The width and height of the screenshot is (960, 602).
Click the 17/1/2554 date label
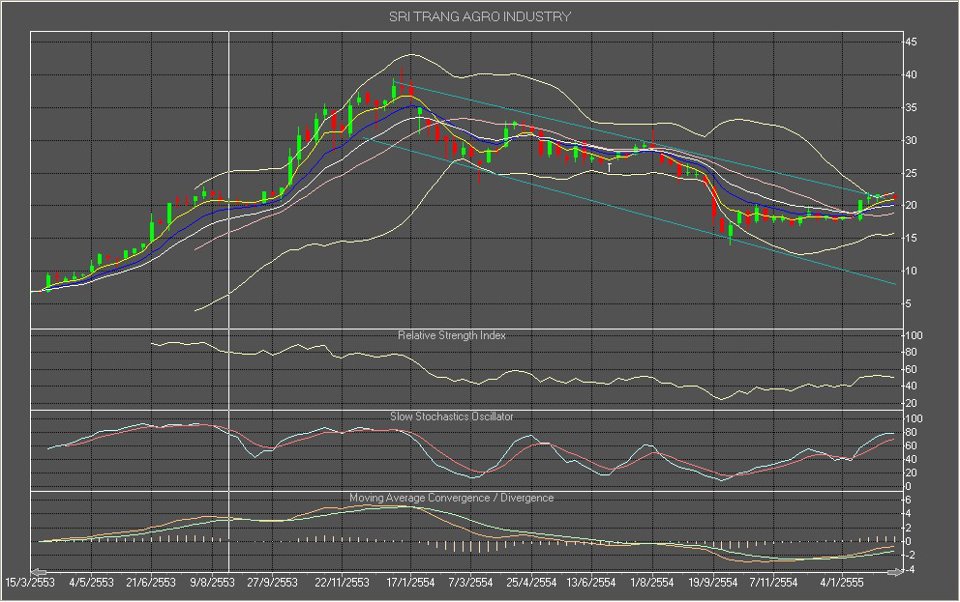coord(410,582)
